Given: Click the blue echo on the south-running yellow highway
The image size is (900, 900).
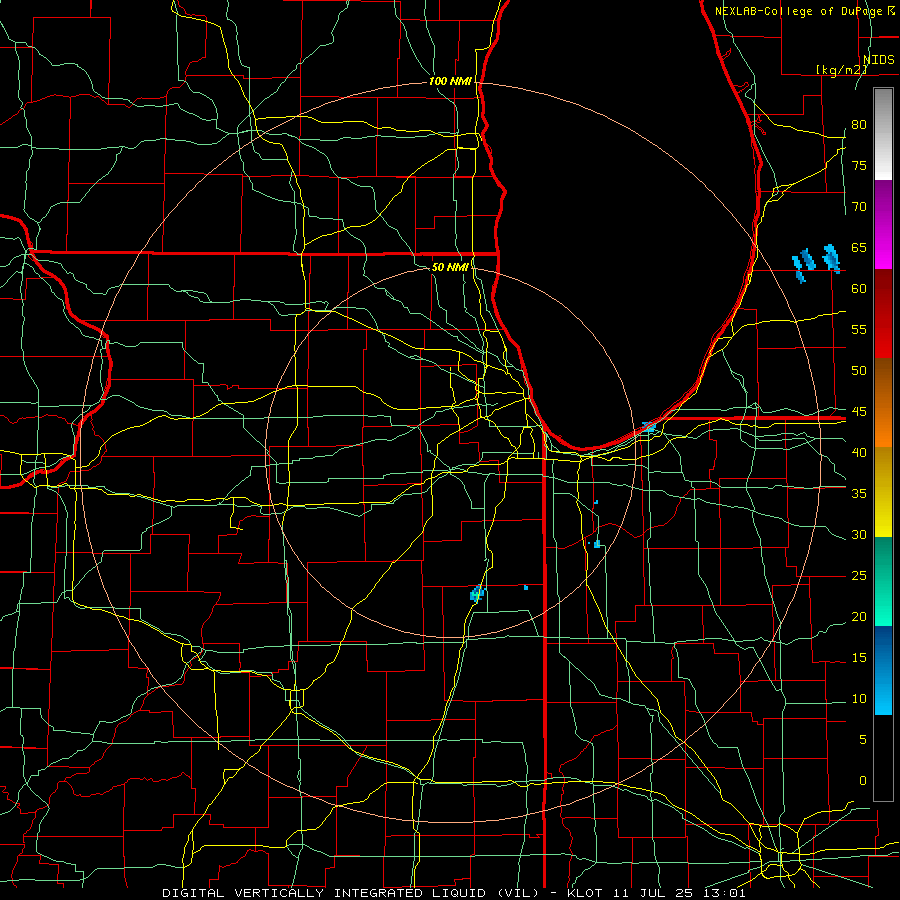Looking at the screenshot, I should [x=477, y=593].
